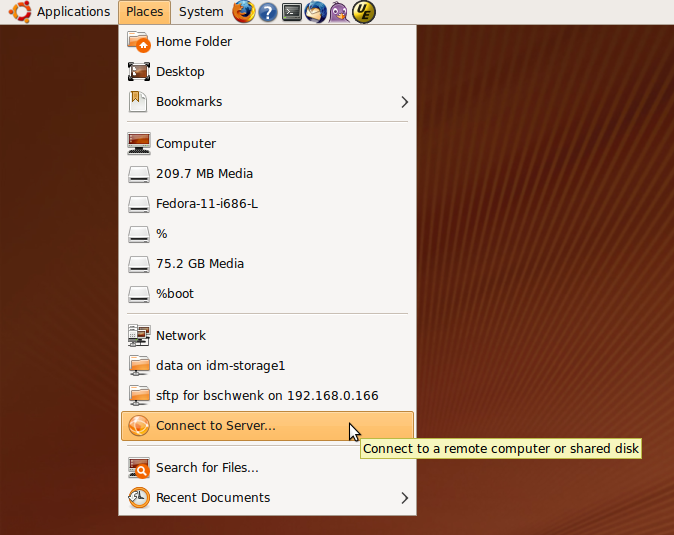Viewport: 674px width, 535px height.
Task: Click the drive icon beside %
Action: [139, 234]
